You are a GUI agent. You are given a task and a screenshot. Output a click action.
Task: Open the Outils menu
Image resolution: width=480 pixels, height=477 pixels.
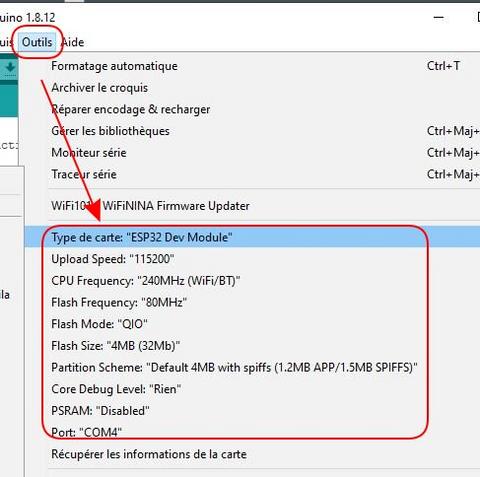[37, 42]
